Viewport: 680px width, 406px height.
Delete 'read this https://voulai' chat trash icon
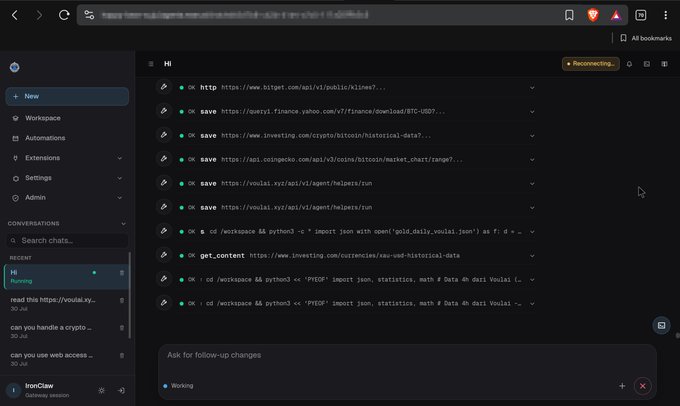(x=122, y=300)
